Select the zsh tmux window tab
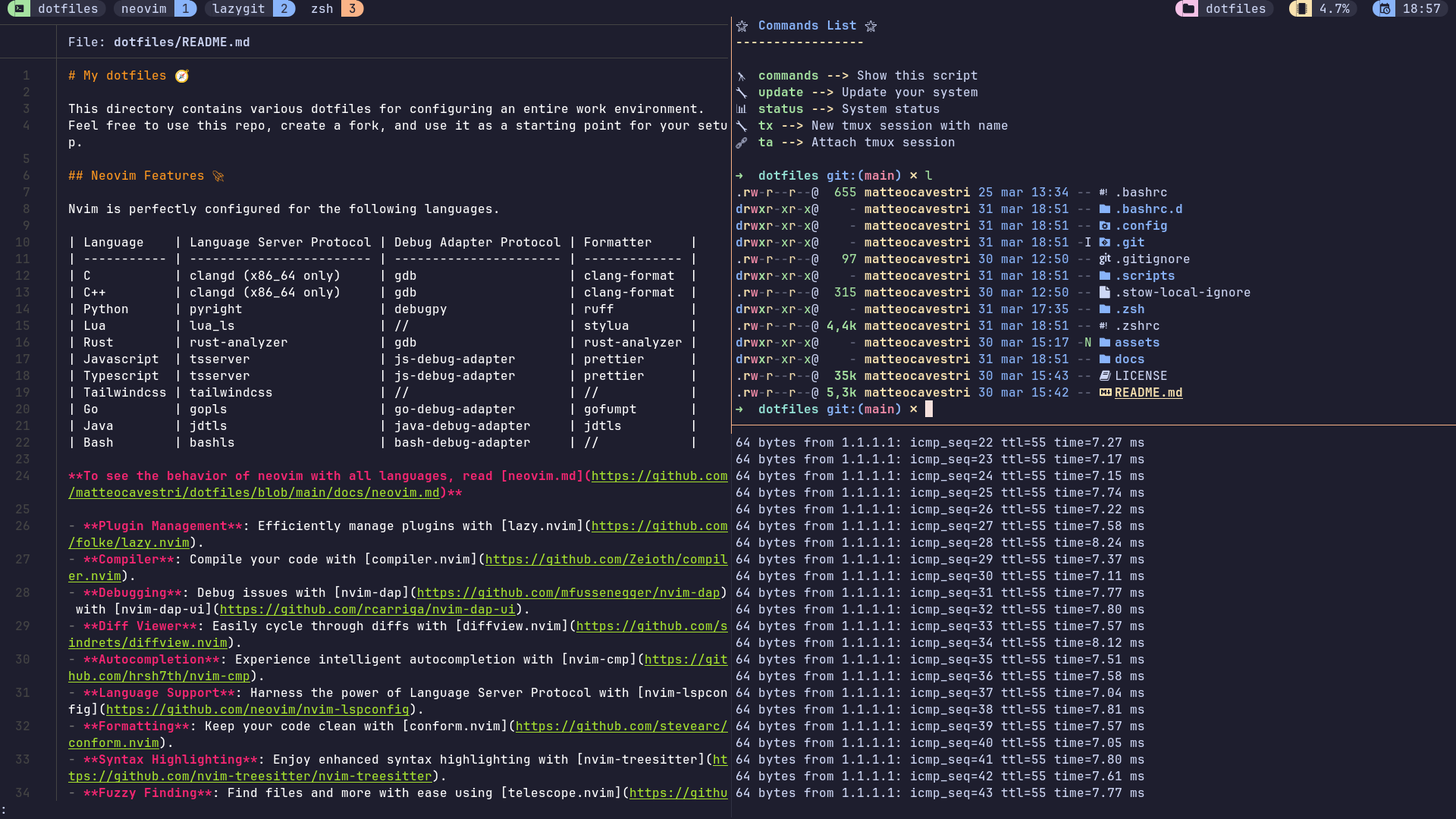Viewport: 1456px width, 819px height. tap(322, 9)
